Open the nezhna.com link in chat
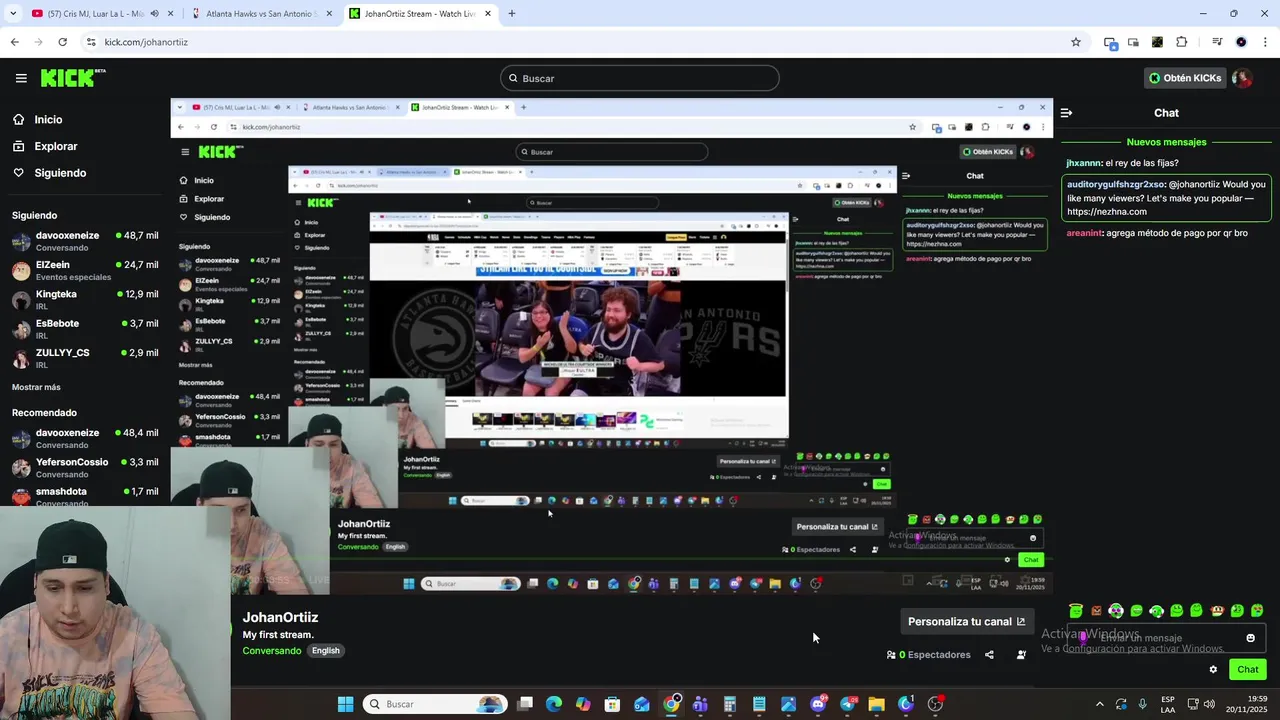 (x=1107, y=212)
